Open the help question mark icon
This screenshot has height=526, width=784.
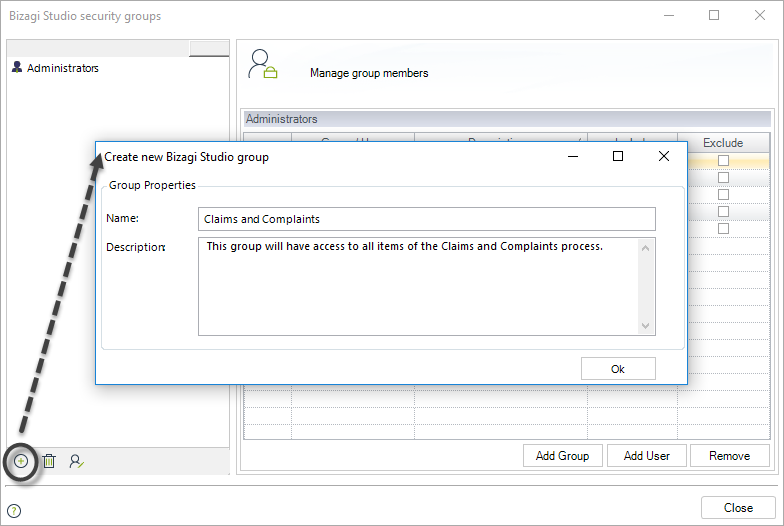point(14,511)
